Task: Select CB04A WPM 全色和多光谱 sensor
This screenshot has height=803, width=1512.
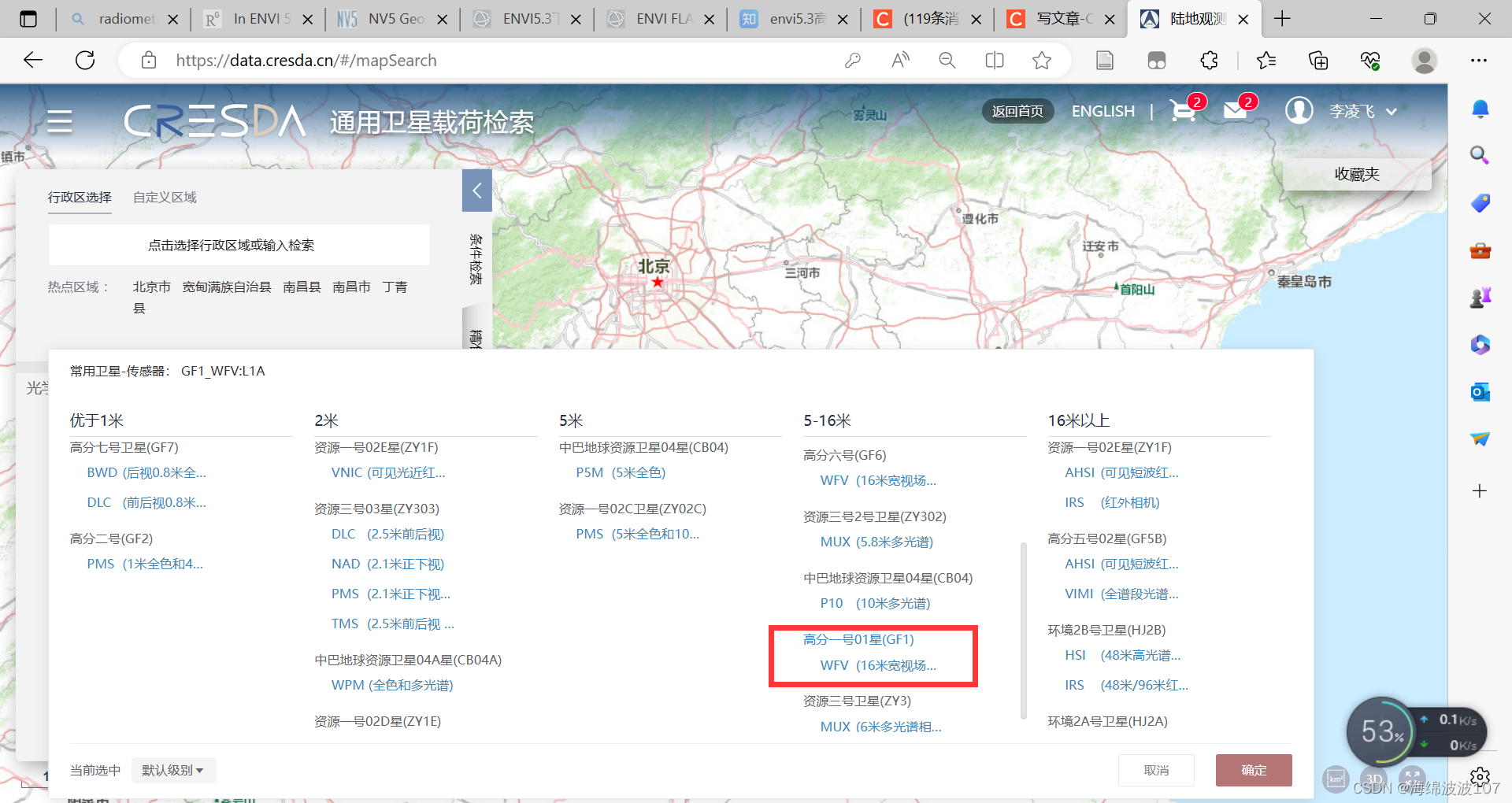Action: [392, 685]
